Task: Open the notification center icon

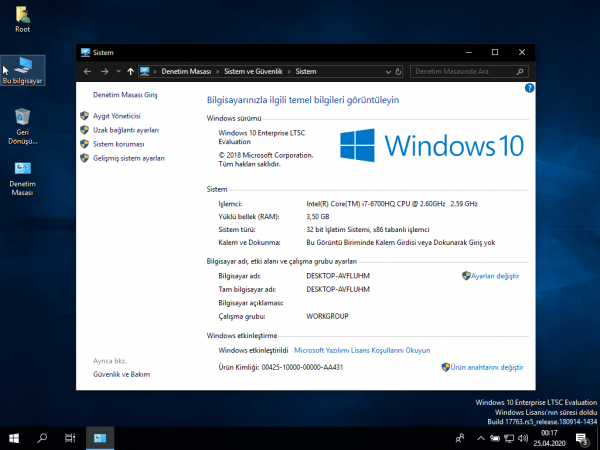Action: [x=581, y=438]
